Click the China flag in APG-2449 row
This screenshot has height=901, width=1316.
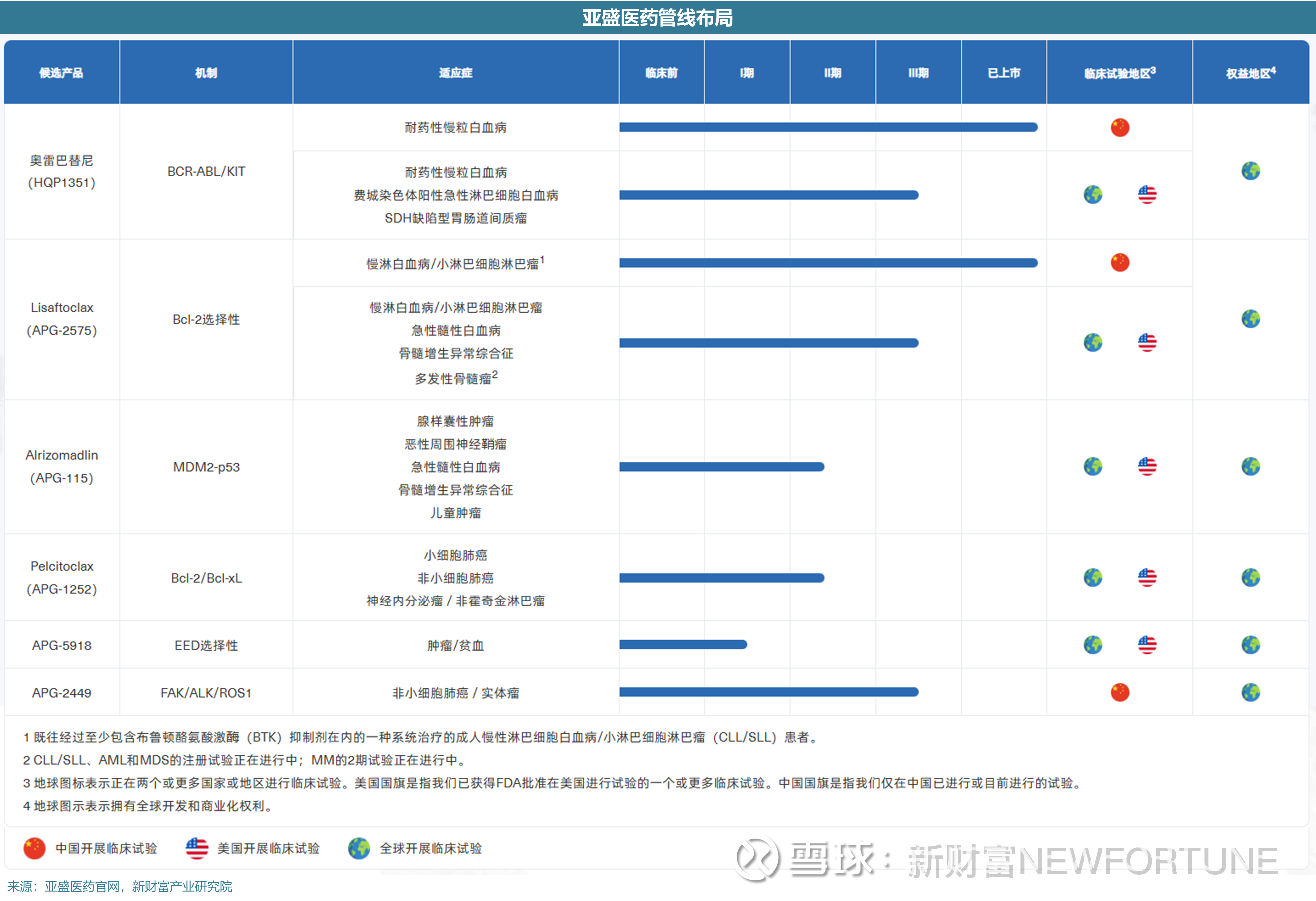click(1119, 692)
